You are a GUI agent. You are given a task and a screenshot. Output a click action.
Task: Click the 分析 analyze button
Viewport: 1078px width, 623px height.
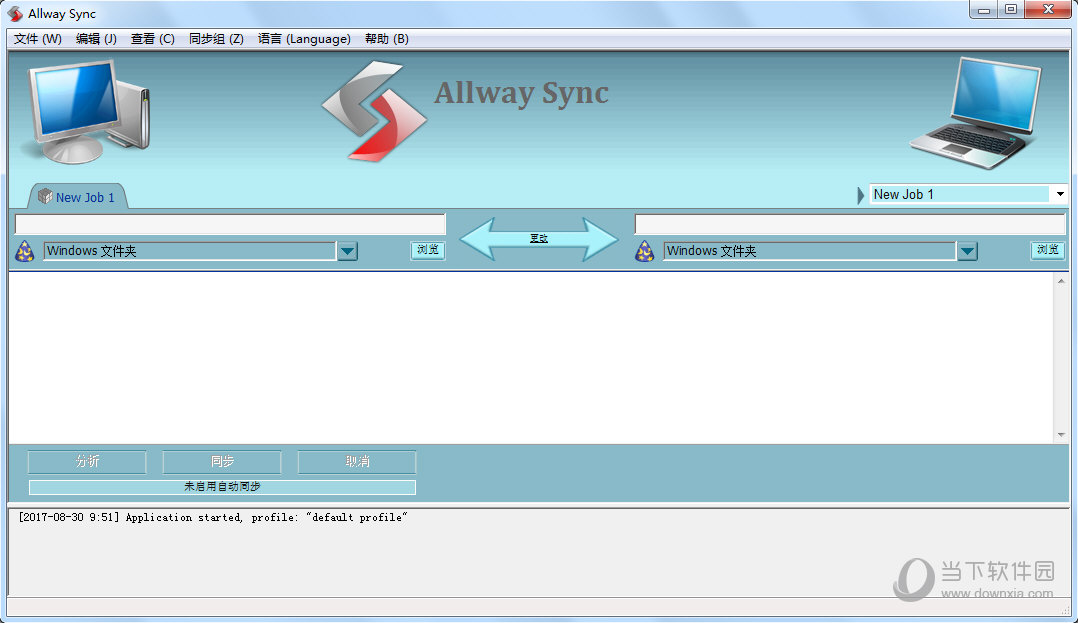pos(87,462)
